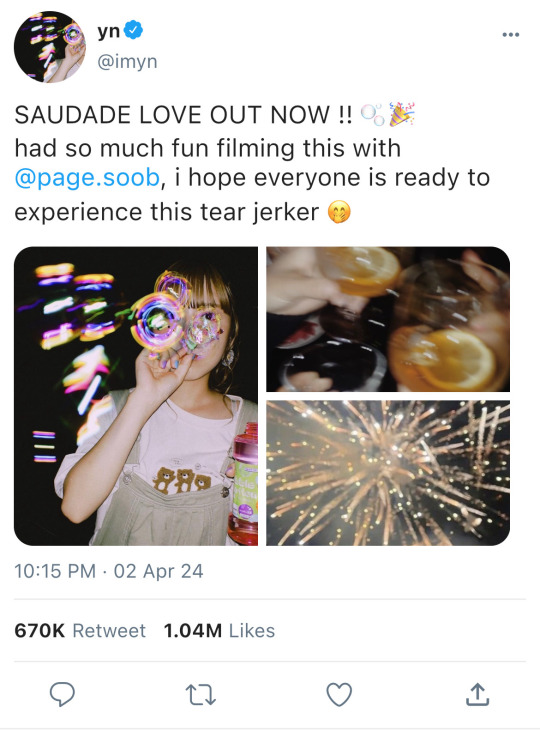Image resolution: width=540 pixels, height=737 pixels.
Task: Click the bubbles emoji after NOW !!
Action: point(373,115)
